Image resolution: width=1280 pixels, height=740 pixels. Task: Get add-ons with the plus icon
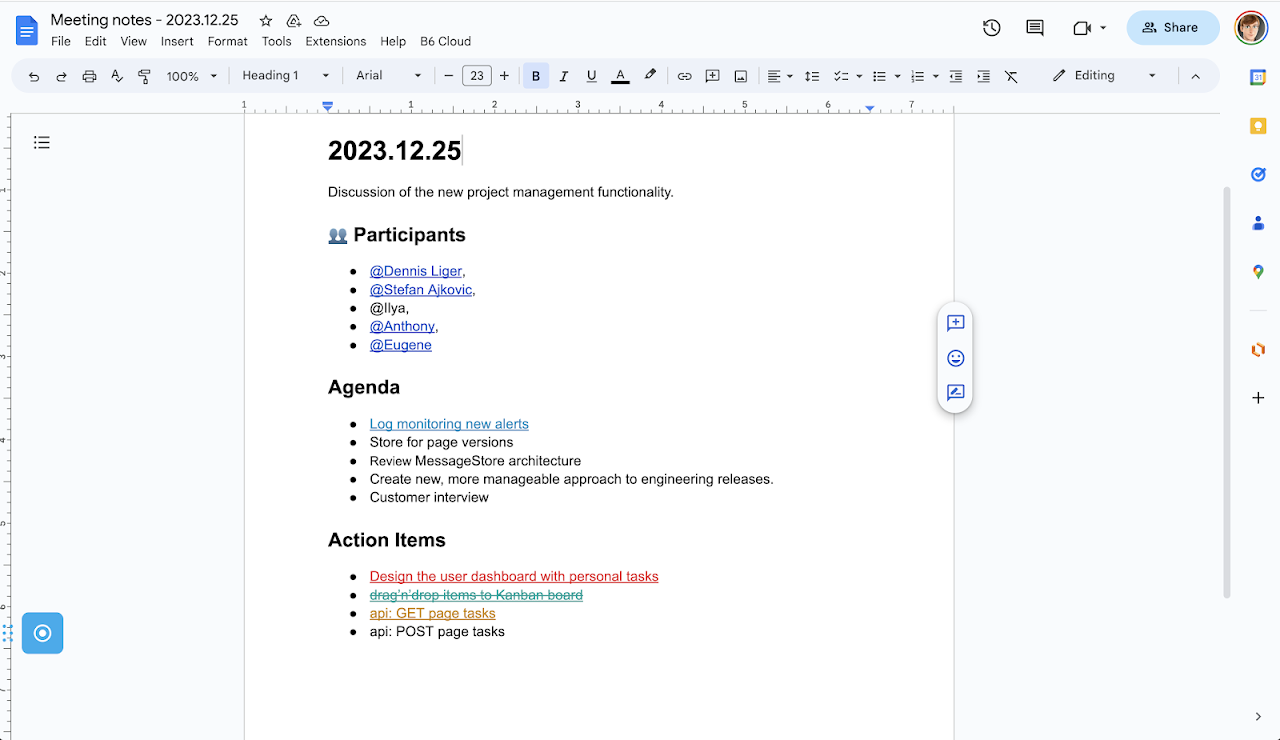coord(1258,398)
